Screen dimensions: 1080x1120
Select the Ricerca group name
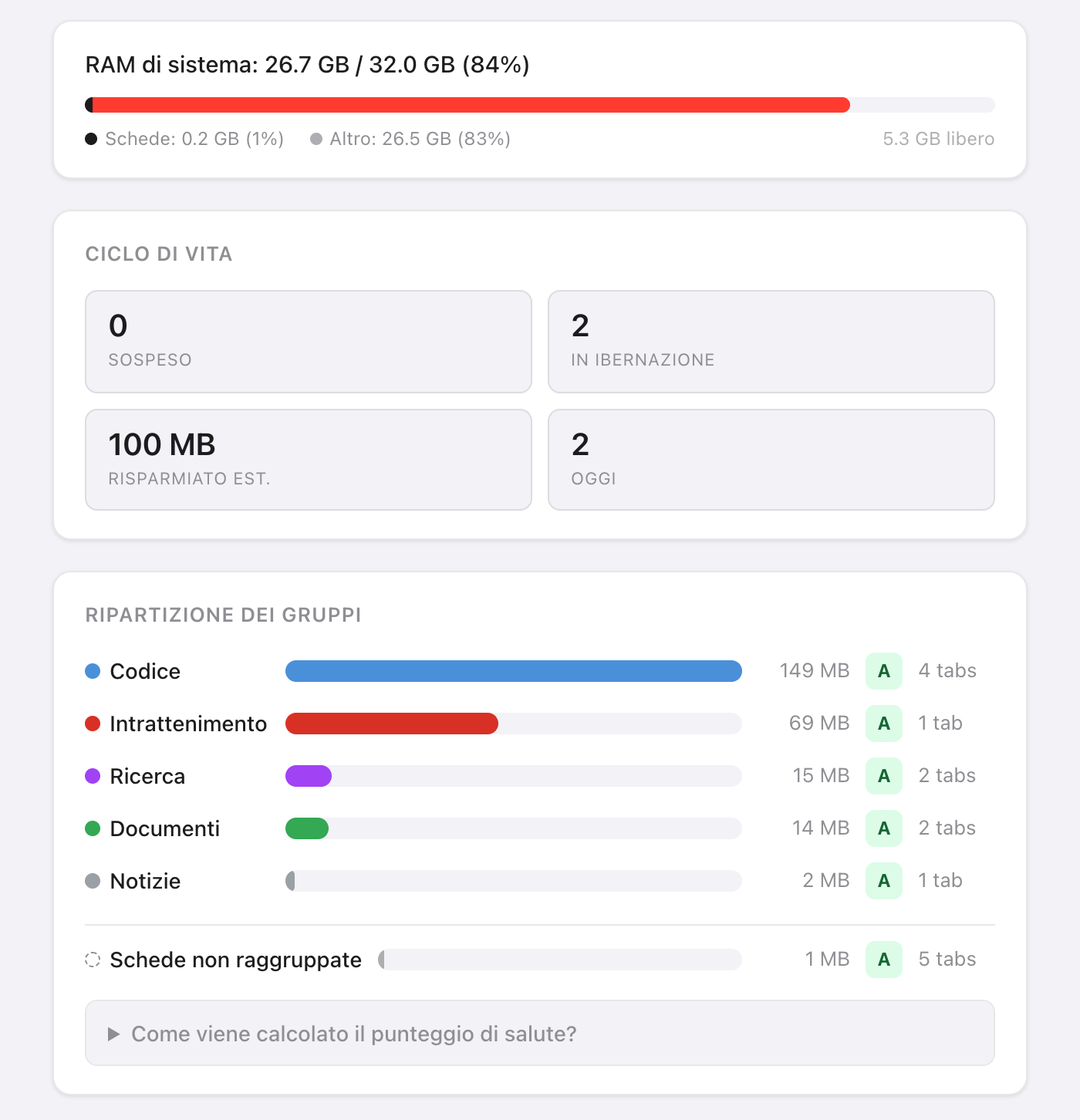[x=147, y=776]
